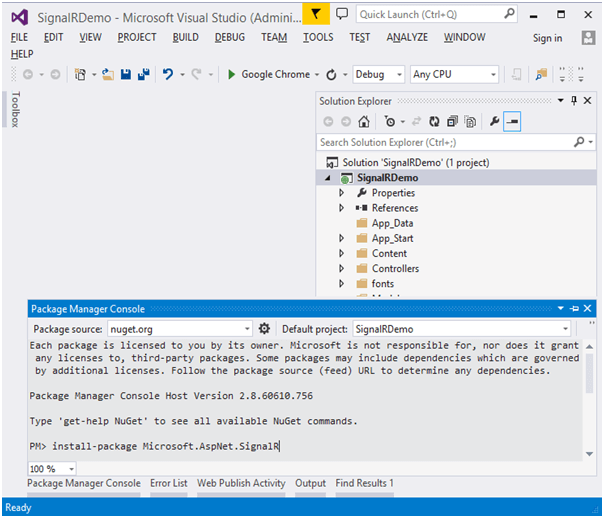Toggle the Preview Selected Items button
The width and height of the screenshot is (604, 518).
point(512,122)
